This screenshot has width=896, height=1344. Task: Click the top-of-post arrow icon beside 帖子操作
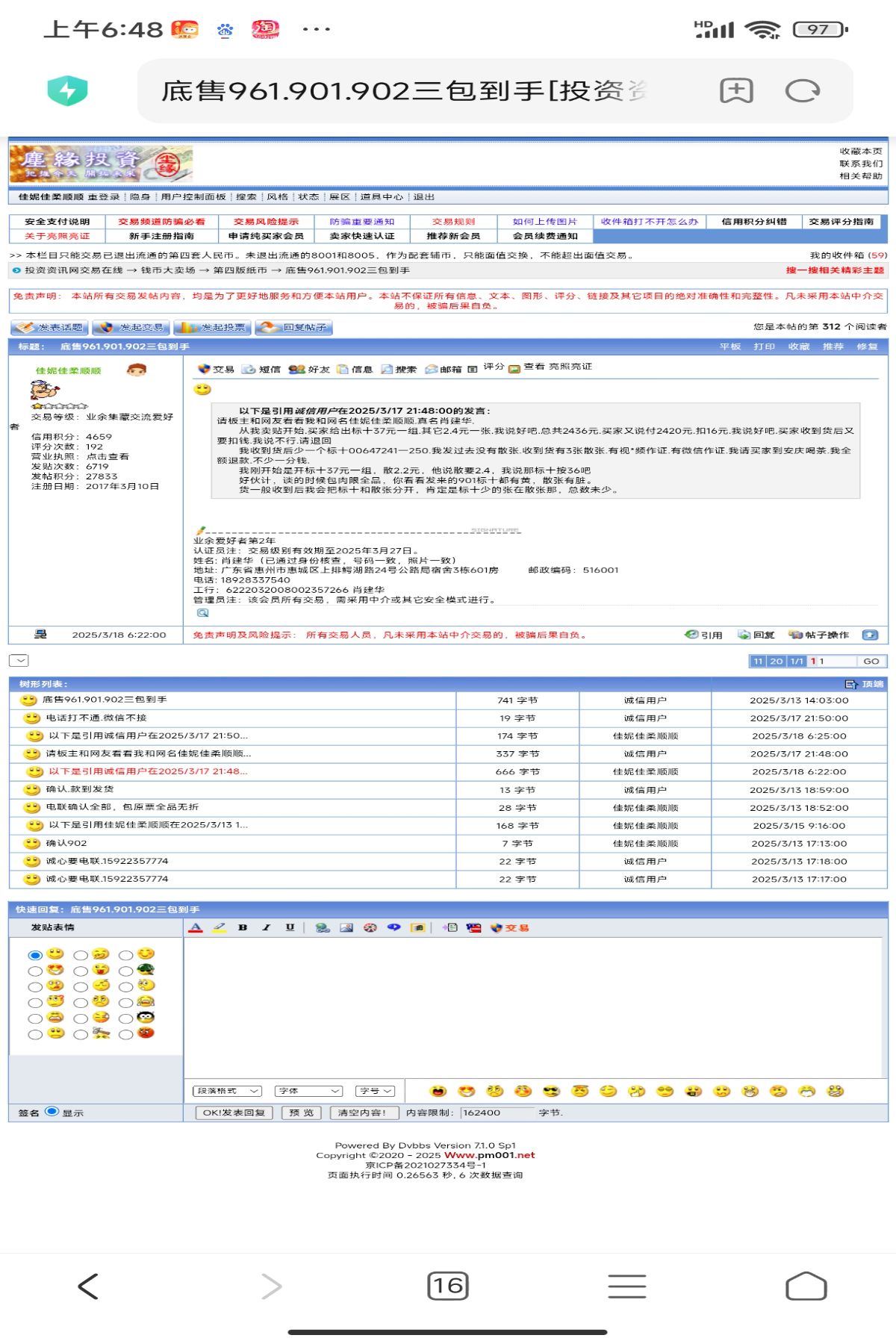point(870,635)
